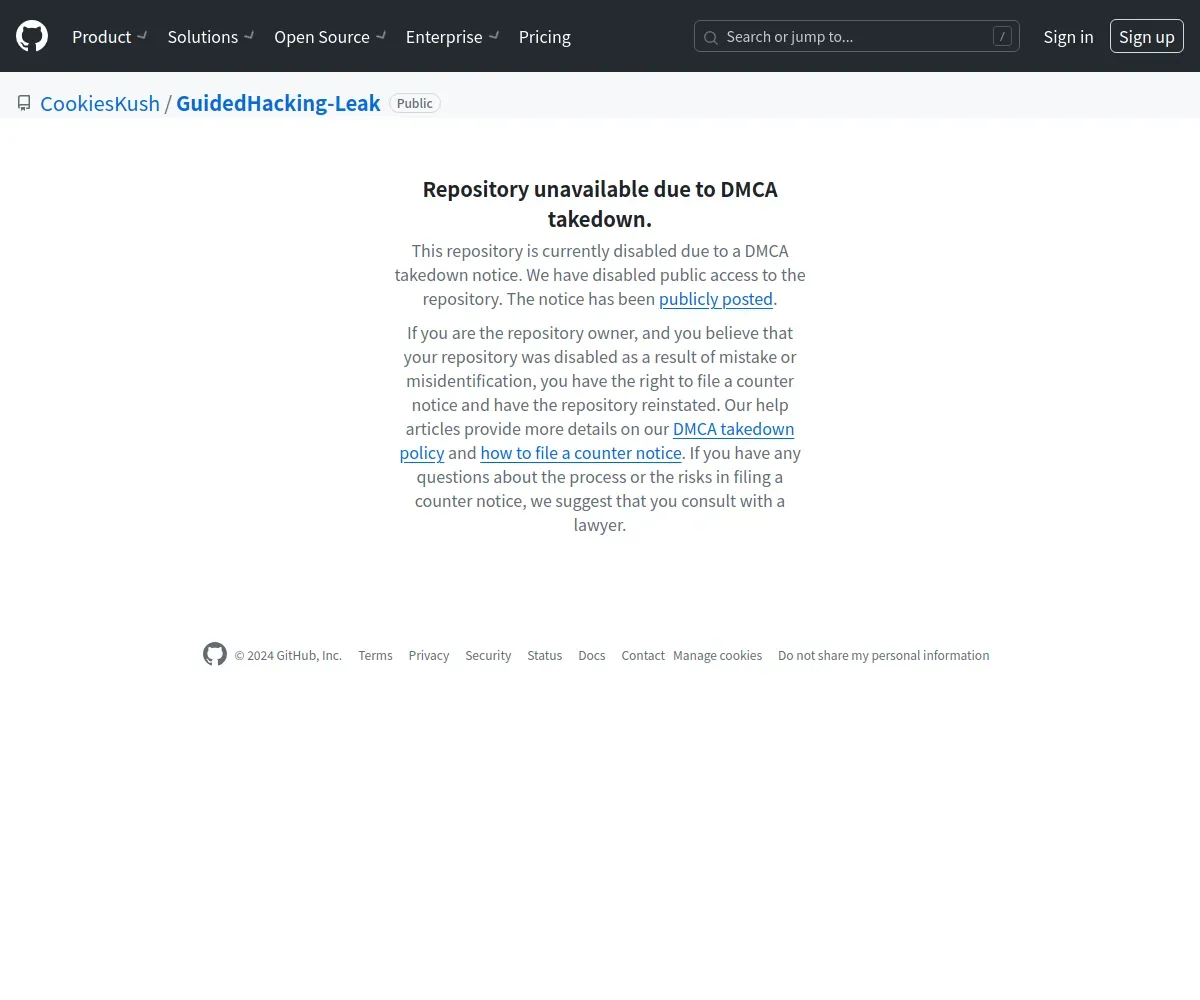The image size is (1200, 1000).
Task: Click the footer GitHub mark icon
Action: [x=215, y=654]
